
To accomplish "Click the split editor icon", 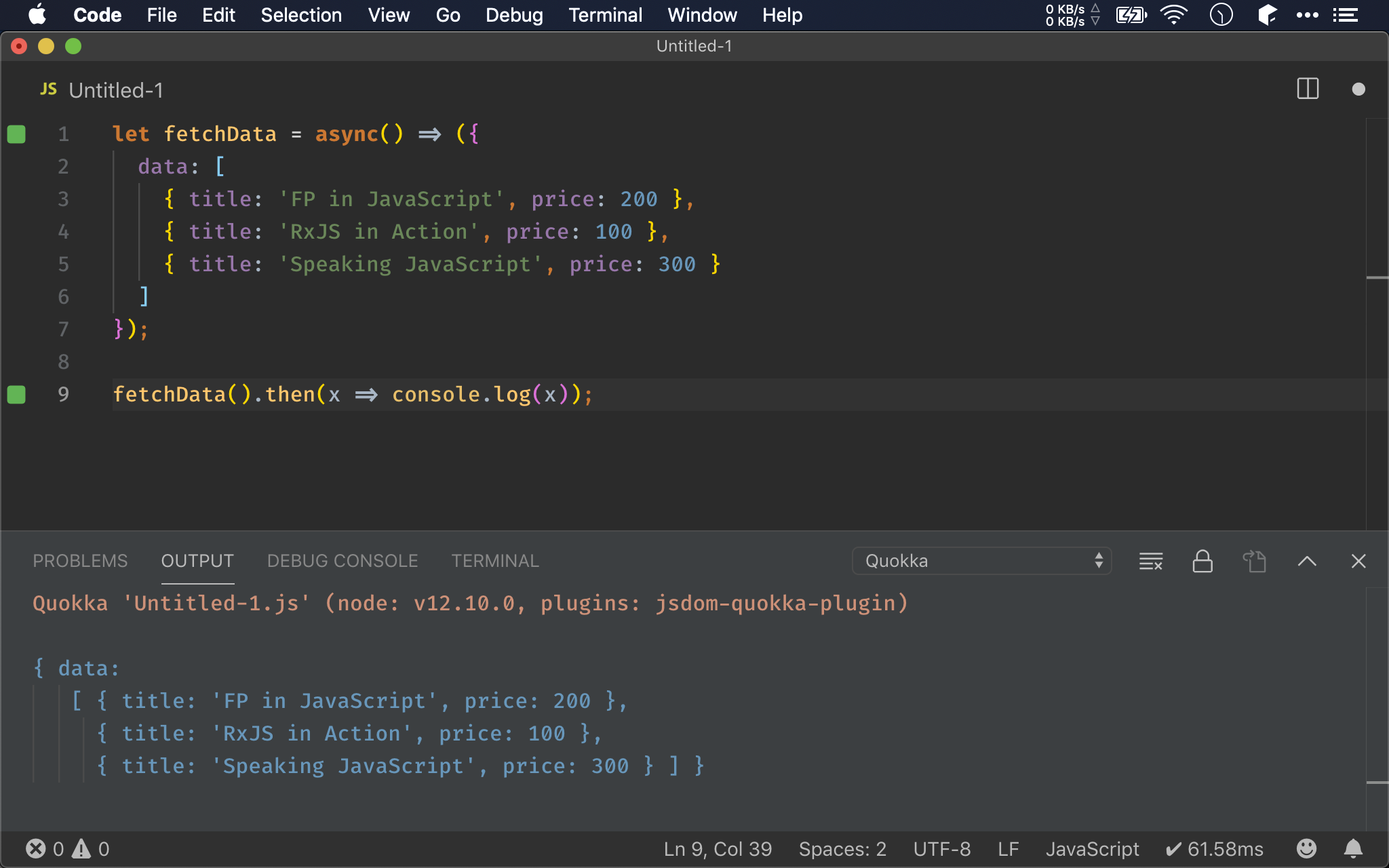I will coord(1307,89).
